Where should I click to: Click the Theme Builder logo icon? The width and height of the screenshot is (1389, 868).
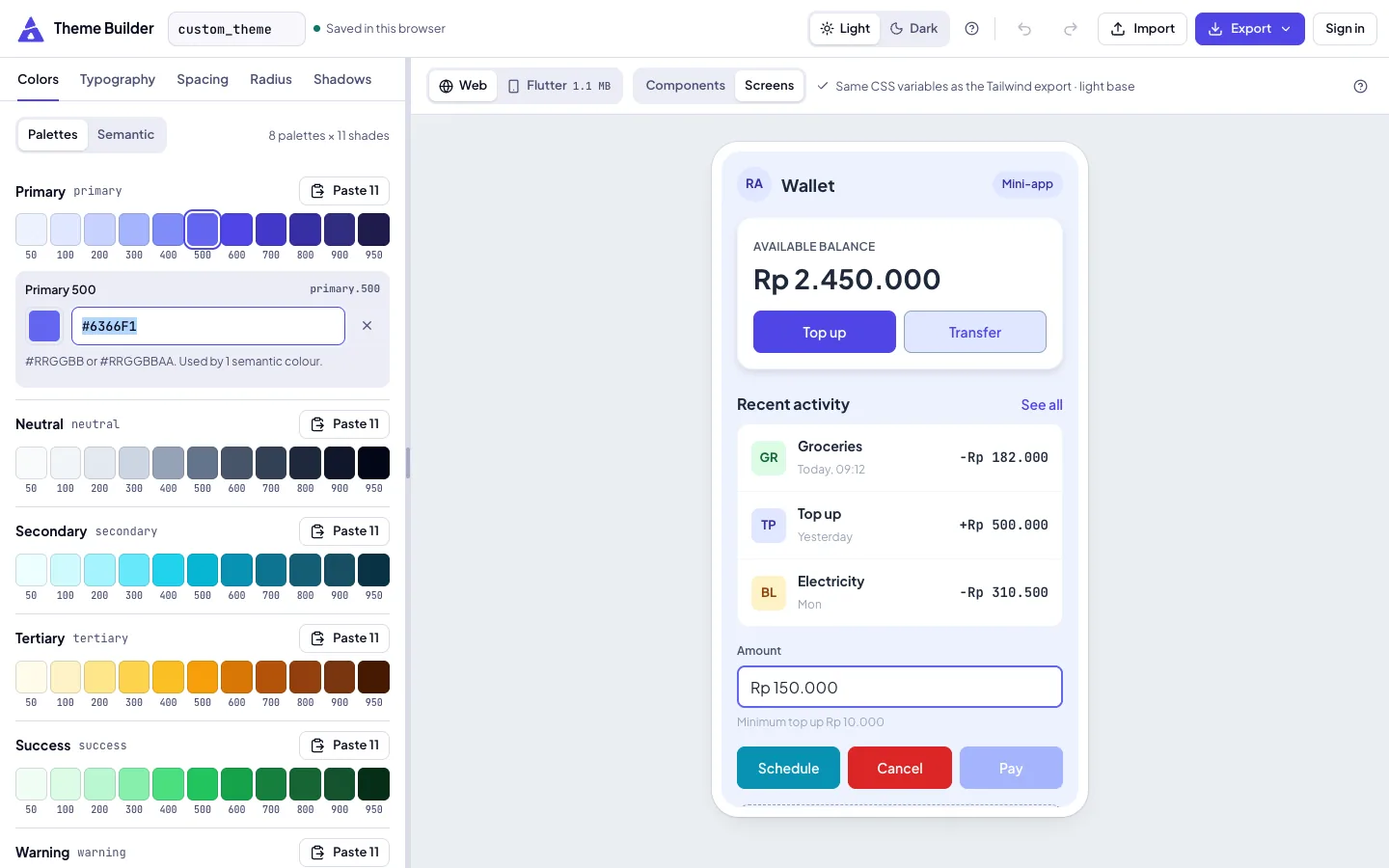pyautogui.click(x=31, y=29)
